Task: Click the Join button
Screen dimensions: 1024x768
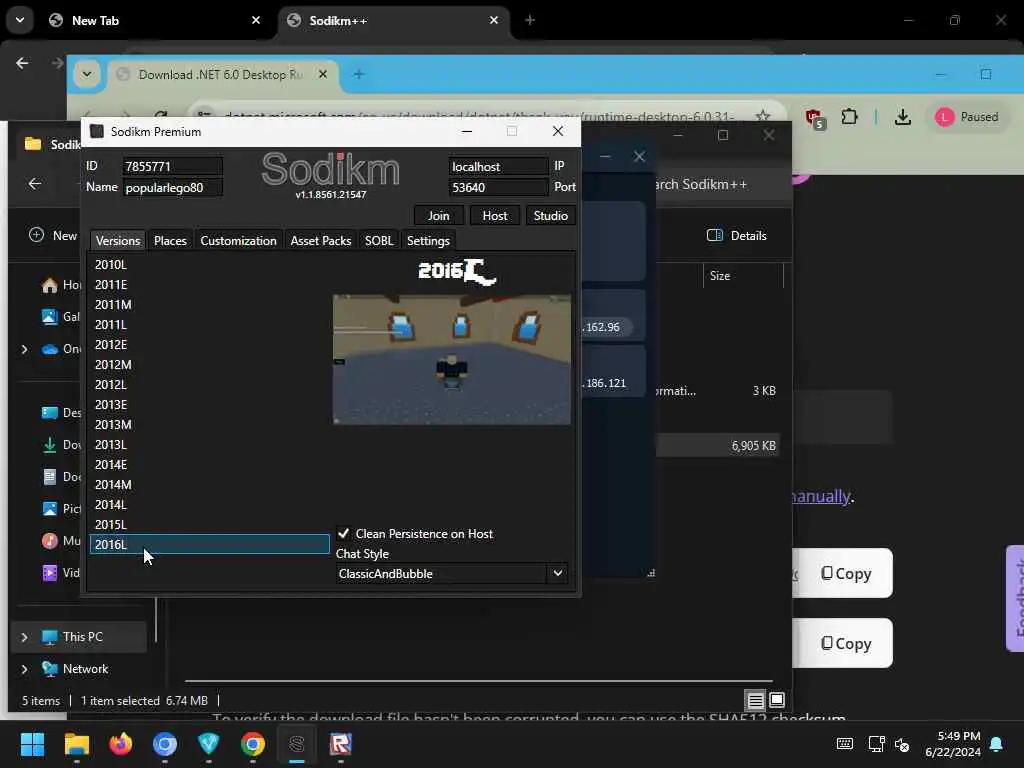Action: (x=438, y=216)
